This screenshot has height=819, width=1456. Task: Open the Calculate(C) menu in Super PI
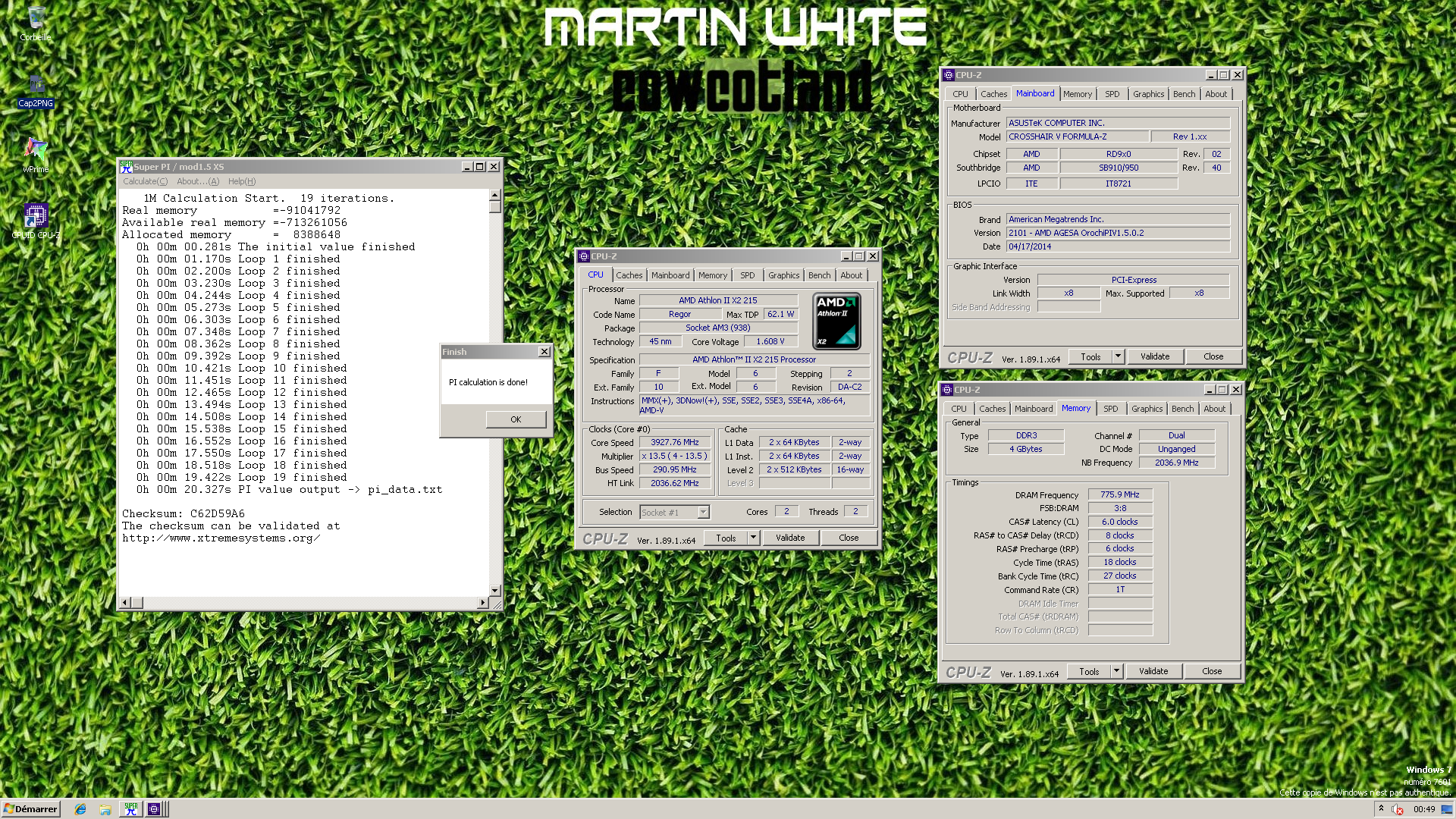(145, 181)
